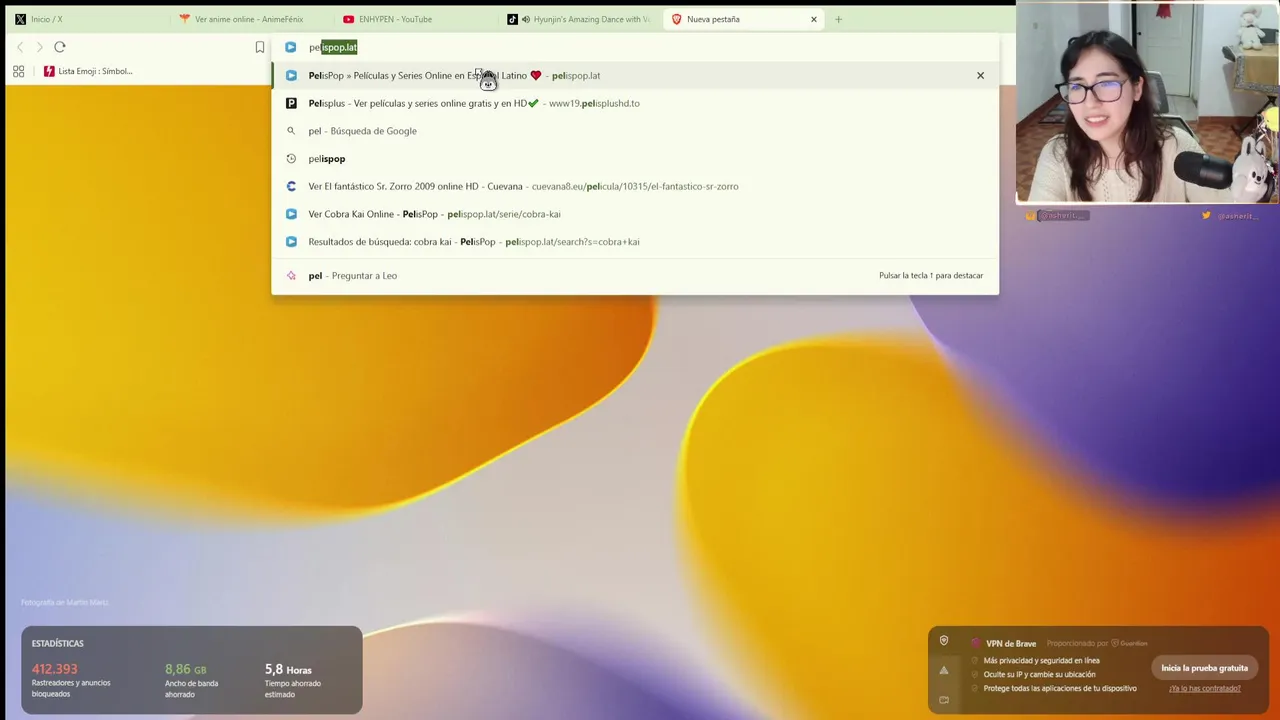Click the Fotografía de Martin Marcz credit
The width and height of the screenshot is (1280, 720).
pos(65,602)
